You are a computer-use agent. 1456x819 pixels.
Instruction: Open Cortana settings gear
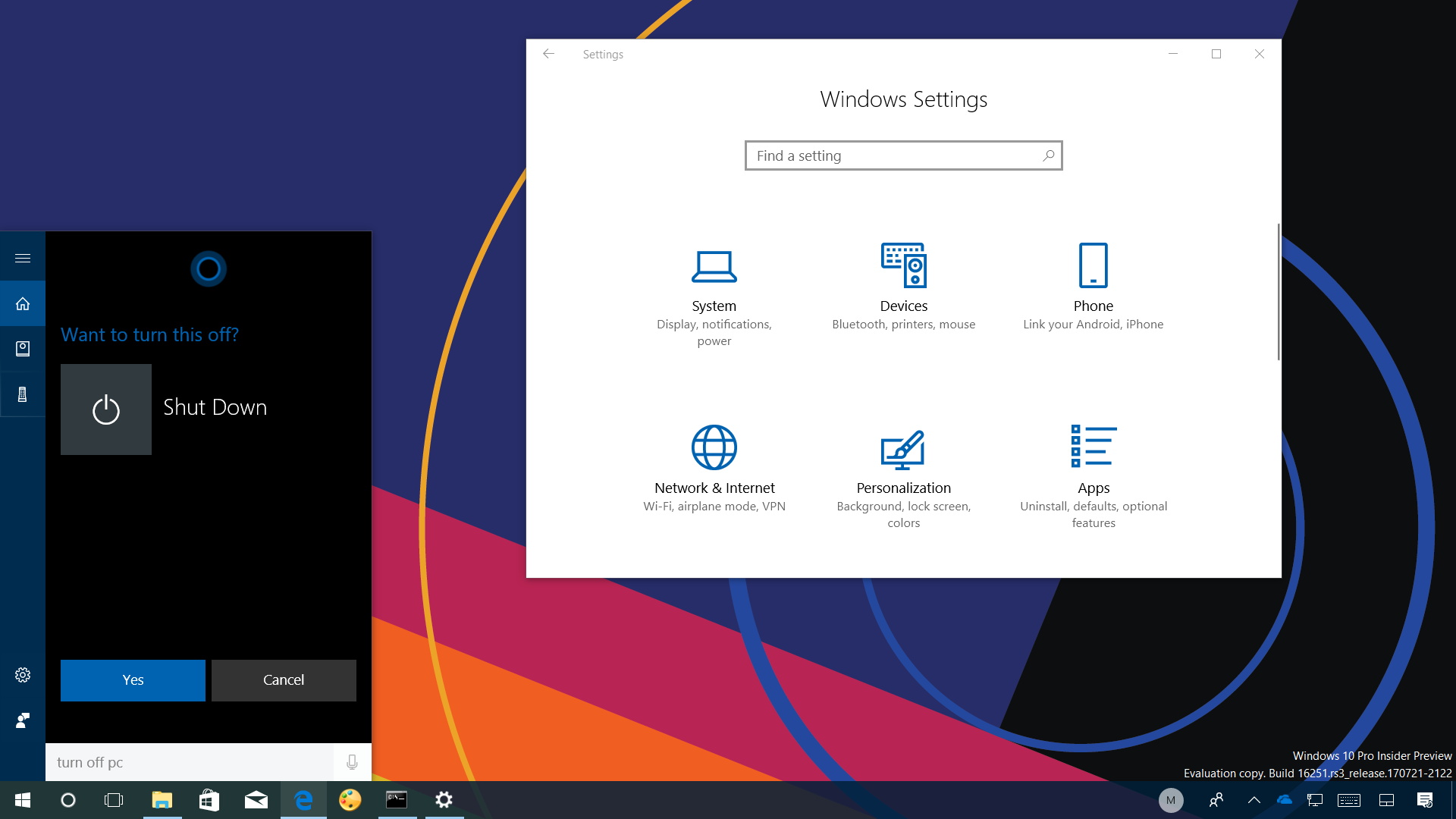click(x=23, y=675)
